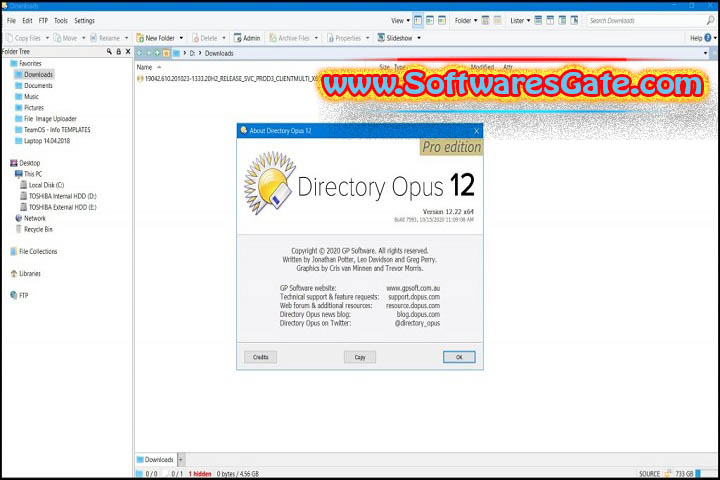Open Properties from the toolbar
Image resolution: width=720 pixels, height=480 pixels.
click(x=344, y=38)
